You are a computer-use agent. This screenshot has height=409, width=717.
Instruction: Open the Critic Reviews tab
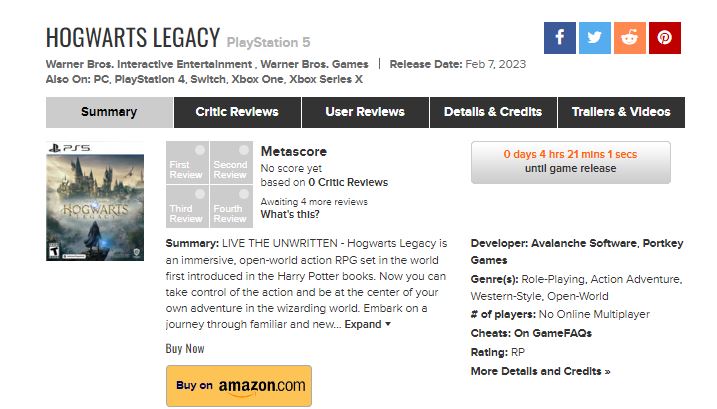tap(237, 112)
